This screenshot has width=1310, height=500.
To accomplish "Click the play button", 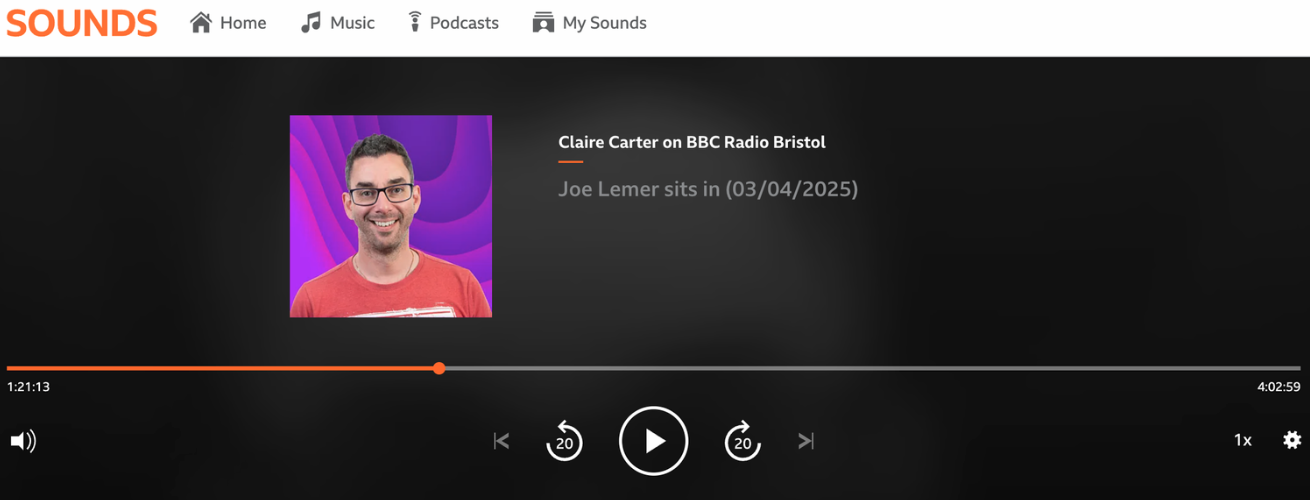I will 653,440.
